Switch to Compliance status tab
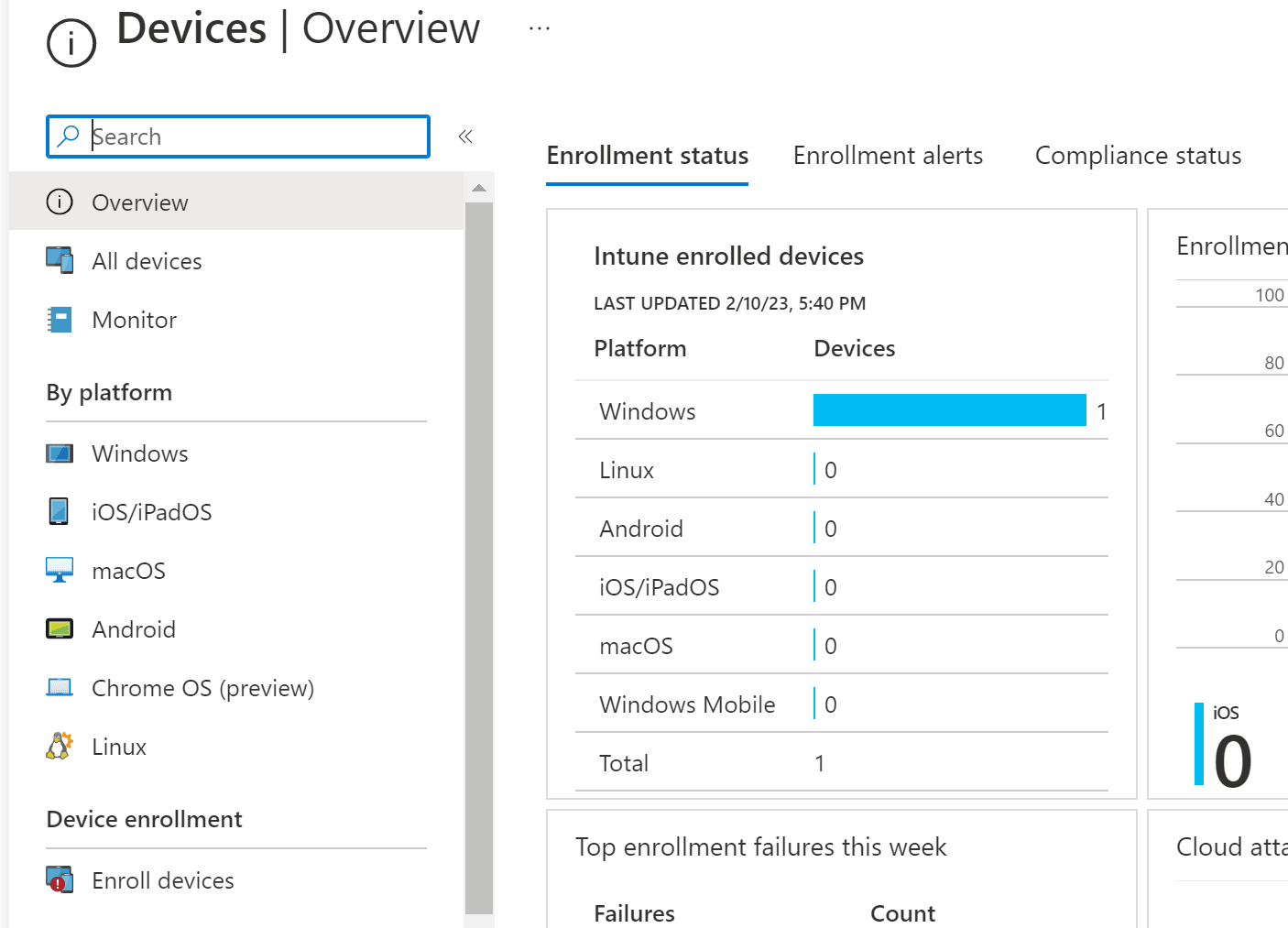This screenshot has height=928, width=1288. tap(1138, 156)
